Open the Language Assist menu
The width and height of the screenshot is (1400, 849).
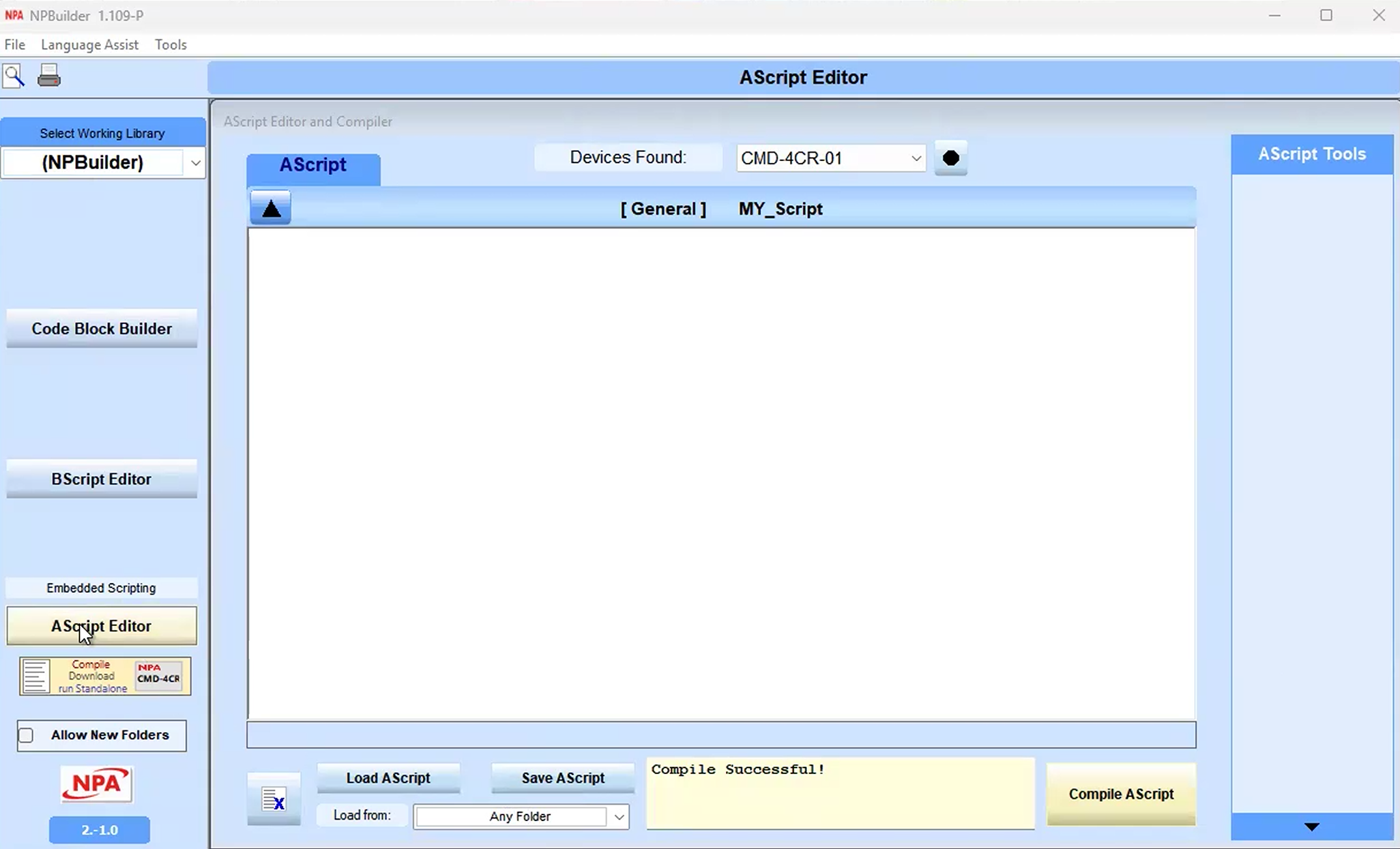click(90, 44)
